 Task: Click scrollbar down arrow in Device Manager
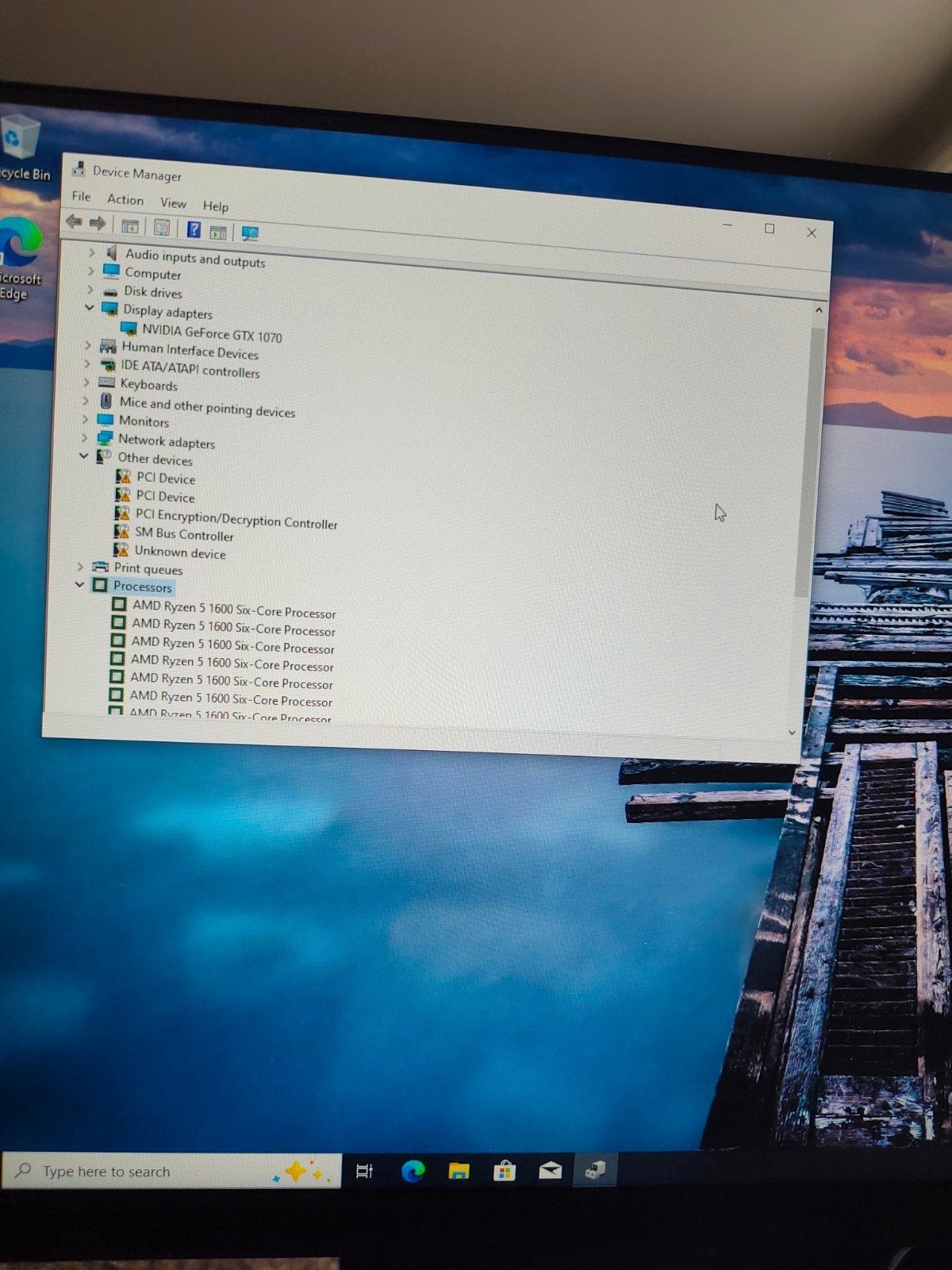tap(792, 733)
